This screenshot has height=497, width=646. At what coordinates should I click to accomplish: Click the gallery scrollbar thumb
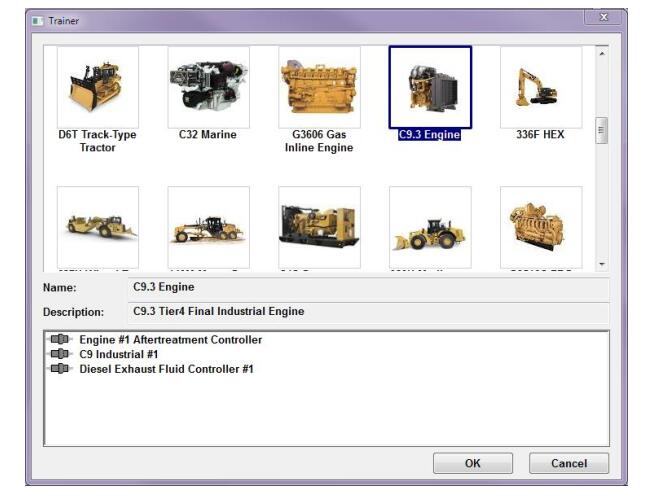coord(602,131)
